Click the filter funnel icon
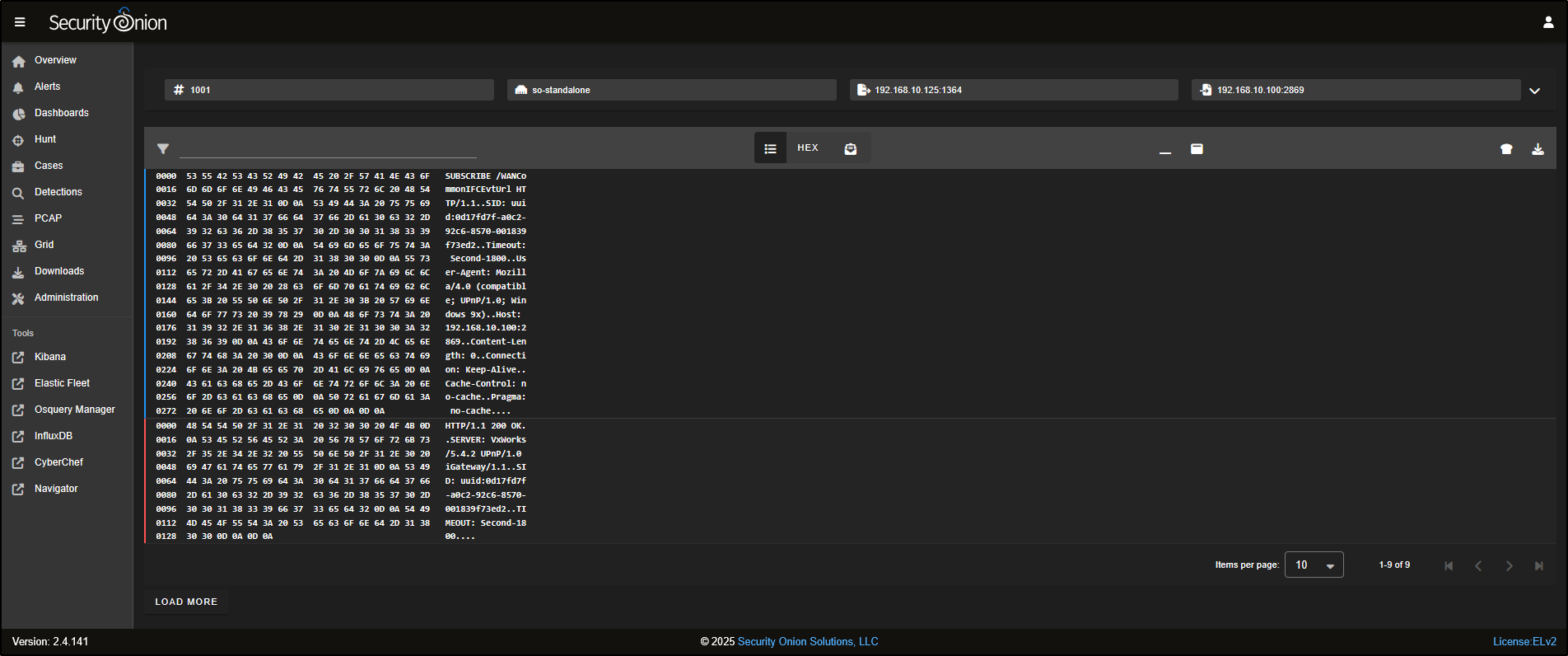 [163, 149]
